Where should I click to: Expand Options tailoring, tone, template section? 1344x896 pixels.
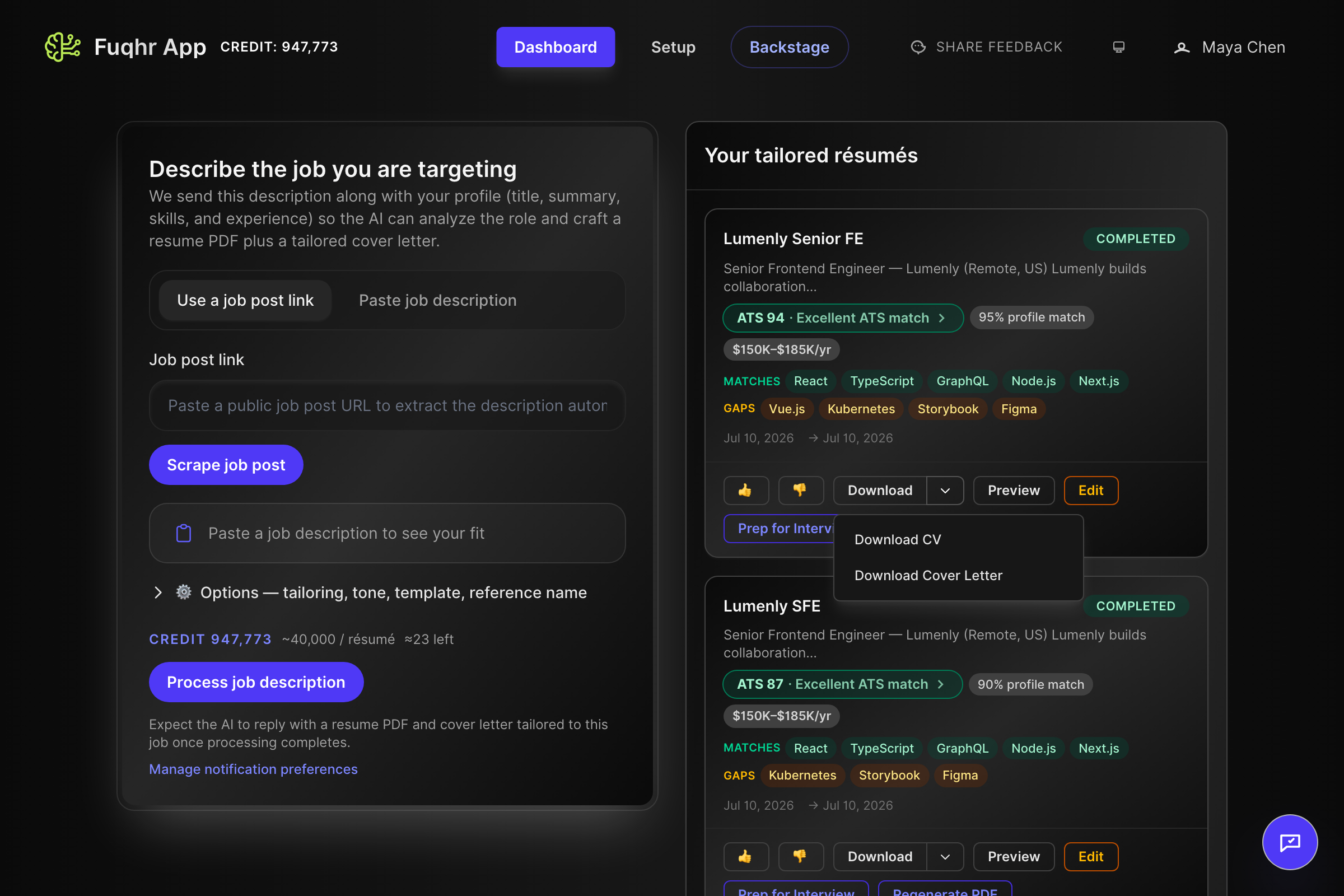tap(368, 592)
